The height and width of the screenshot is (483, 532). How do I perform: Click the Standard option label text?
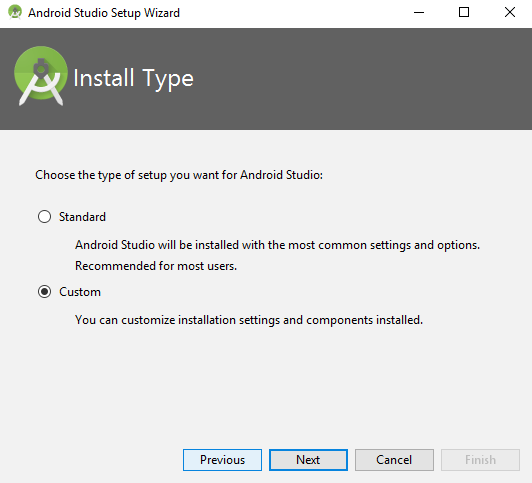click(x=82, y=217)
